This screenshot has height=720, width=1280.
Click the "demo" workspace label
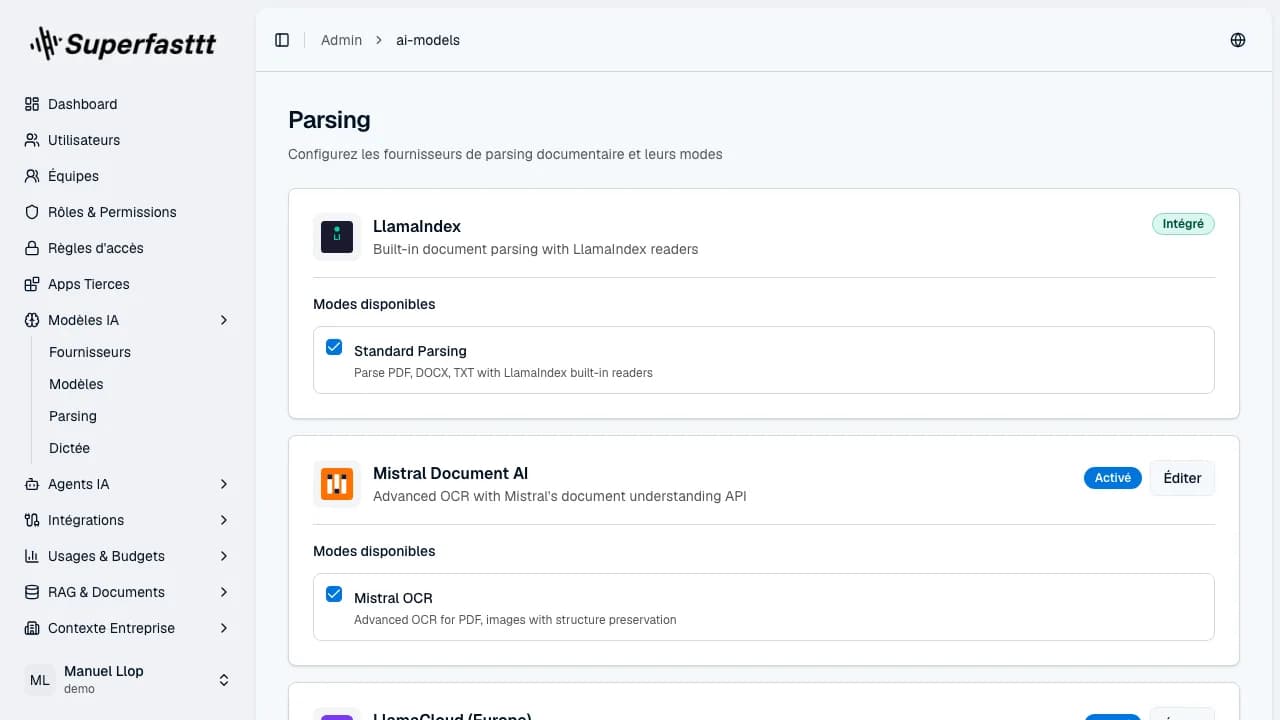pyautogui.click(x=79, y=689)
